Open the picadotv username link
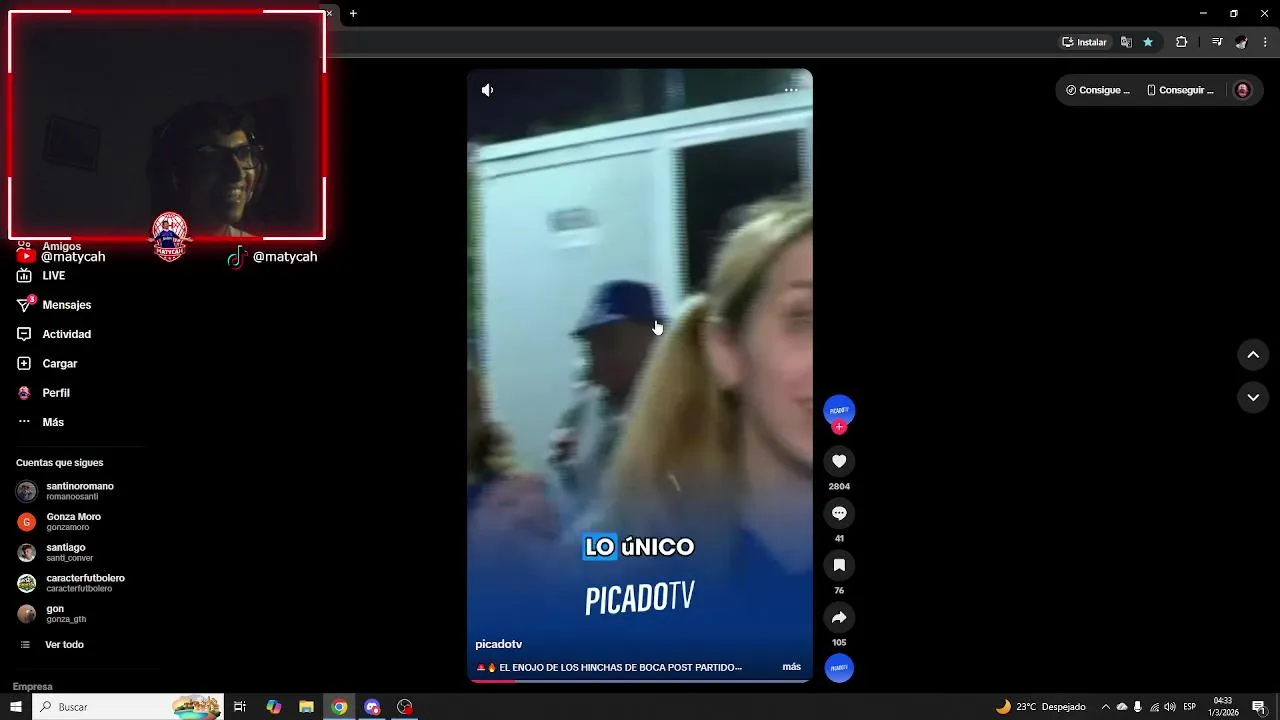The height and width of the screenshot is (720, 1280). click(x=498, y=644)
